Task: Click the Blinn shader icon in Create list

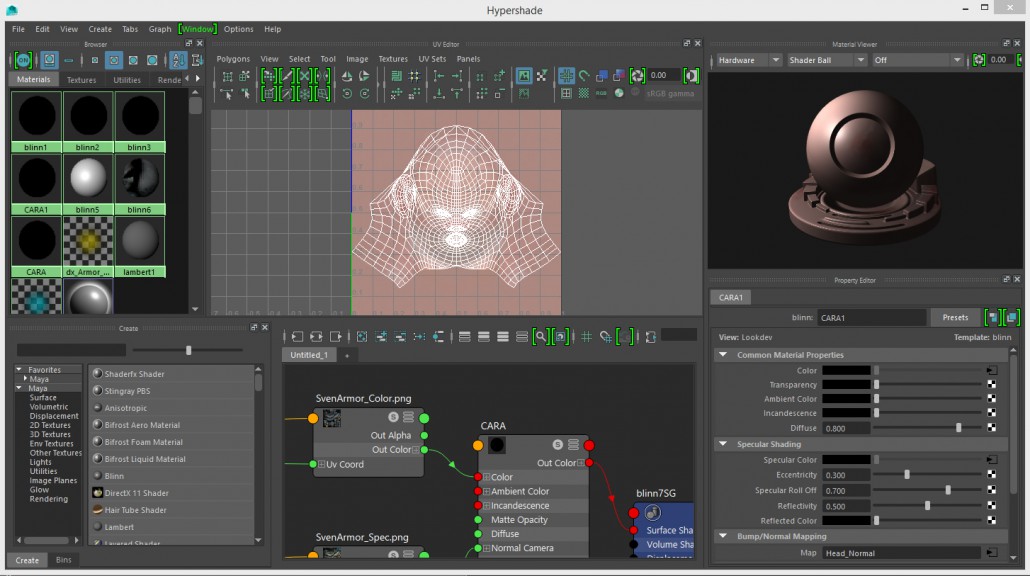Action: (x=98, y=476)
